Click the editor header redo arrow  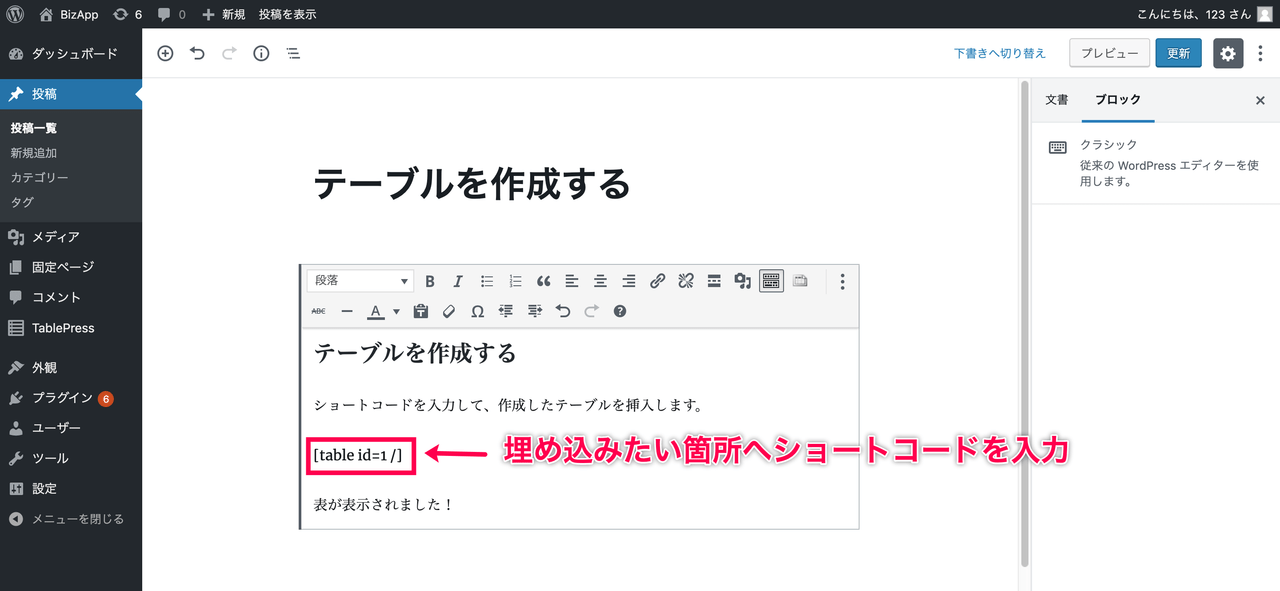click(229, 54)
